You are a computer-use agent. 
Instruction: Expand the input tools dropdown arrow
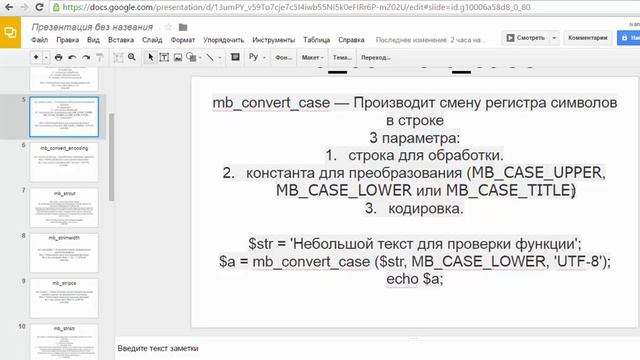click(x=264, y=58)
